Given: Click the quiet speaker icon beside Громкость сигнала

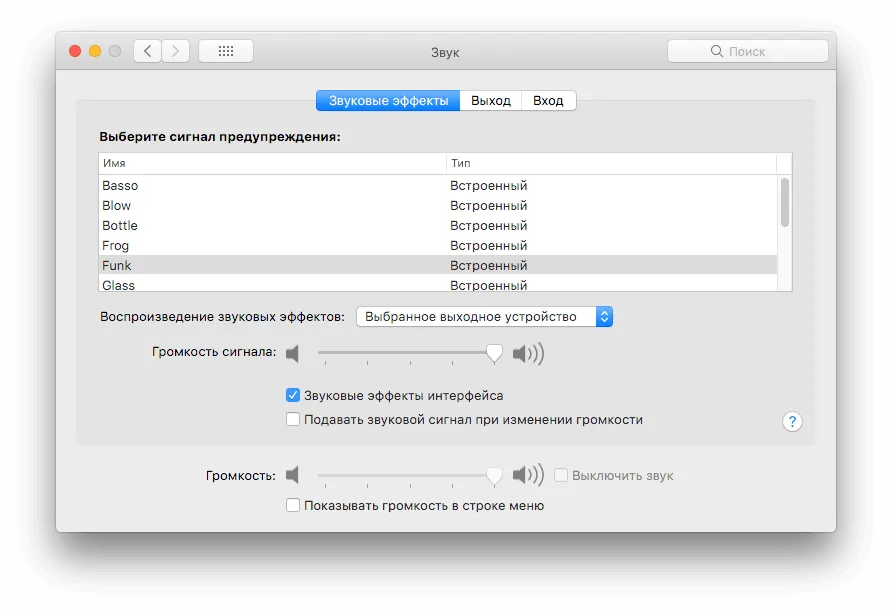Looking at the screenshot, I should click(x=292, y=353).
